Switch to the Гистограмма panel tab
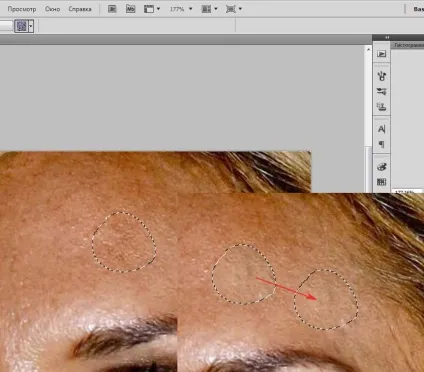Viewport: 424px width, 372px height. [x=409, y=45]
